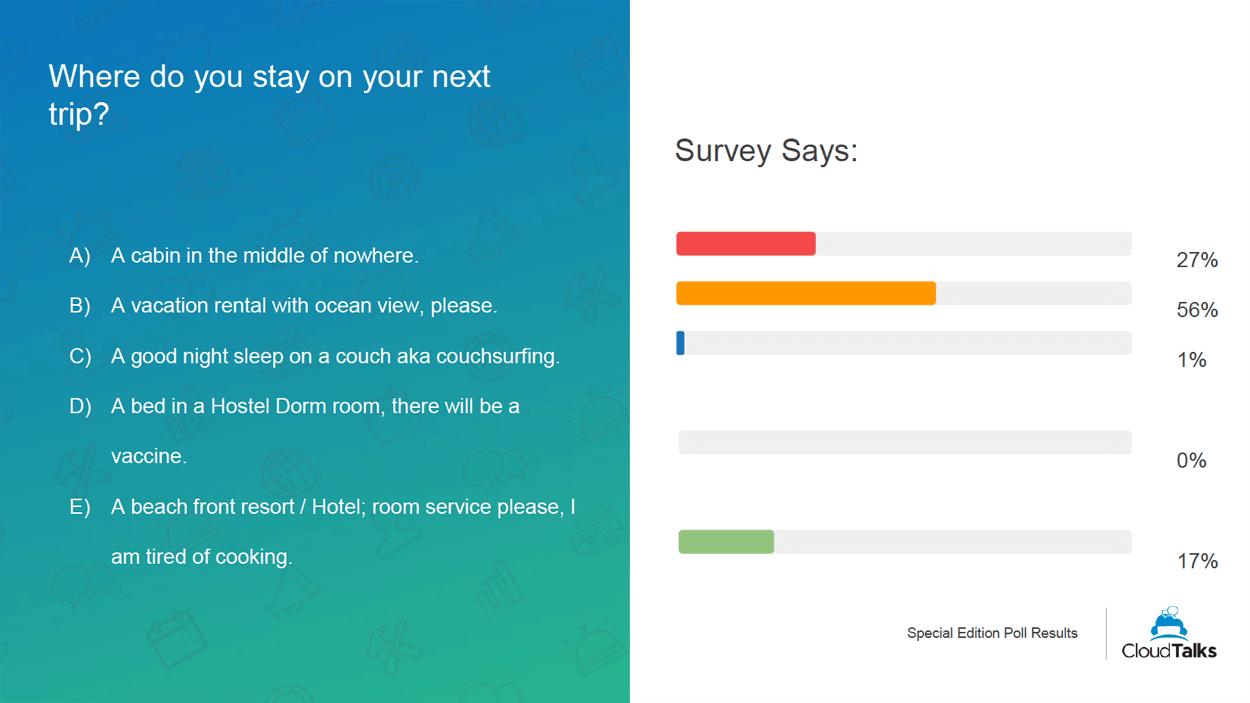
Task: Click the 56% percentage label
Action: [1197, 310]
